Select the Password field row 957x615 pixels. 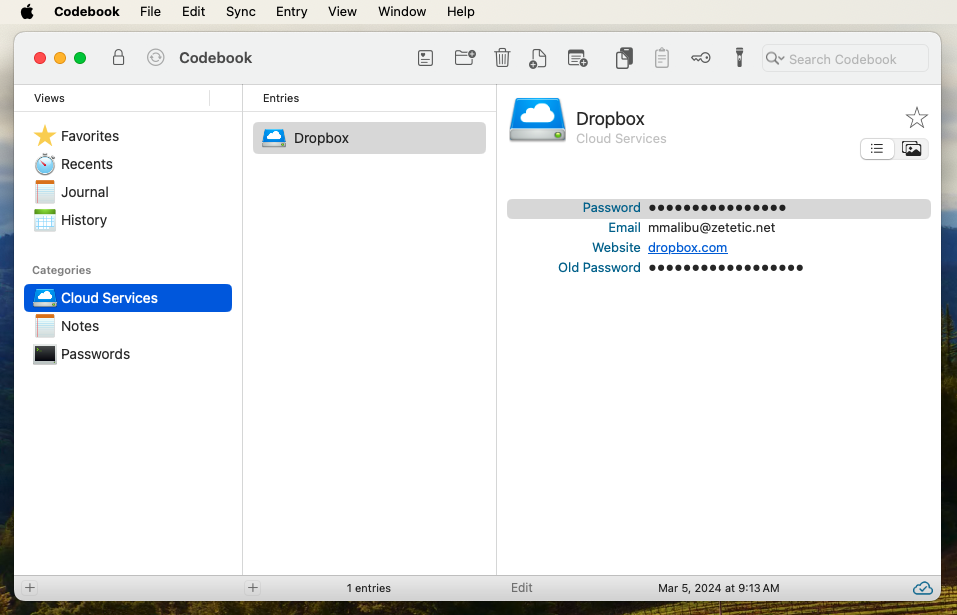point(718,208)
